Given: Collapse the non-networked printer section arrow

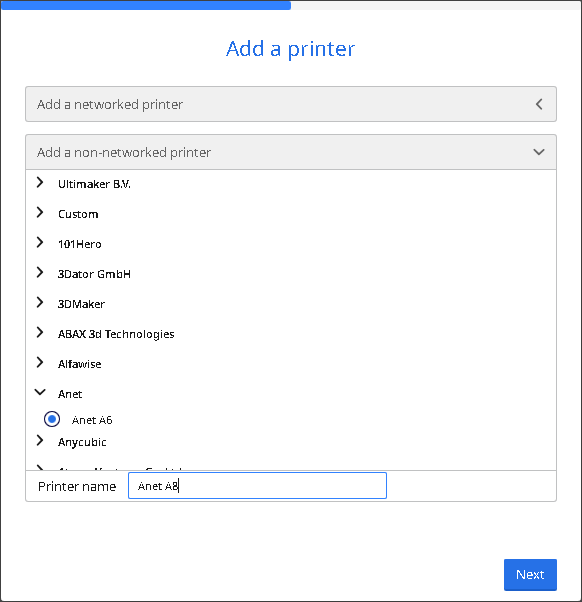Looking at the screenshot, I should (x=539, y=152).
